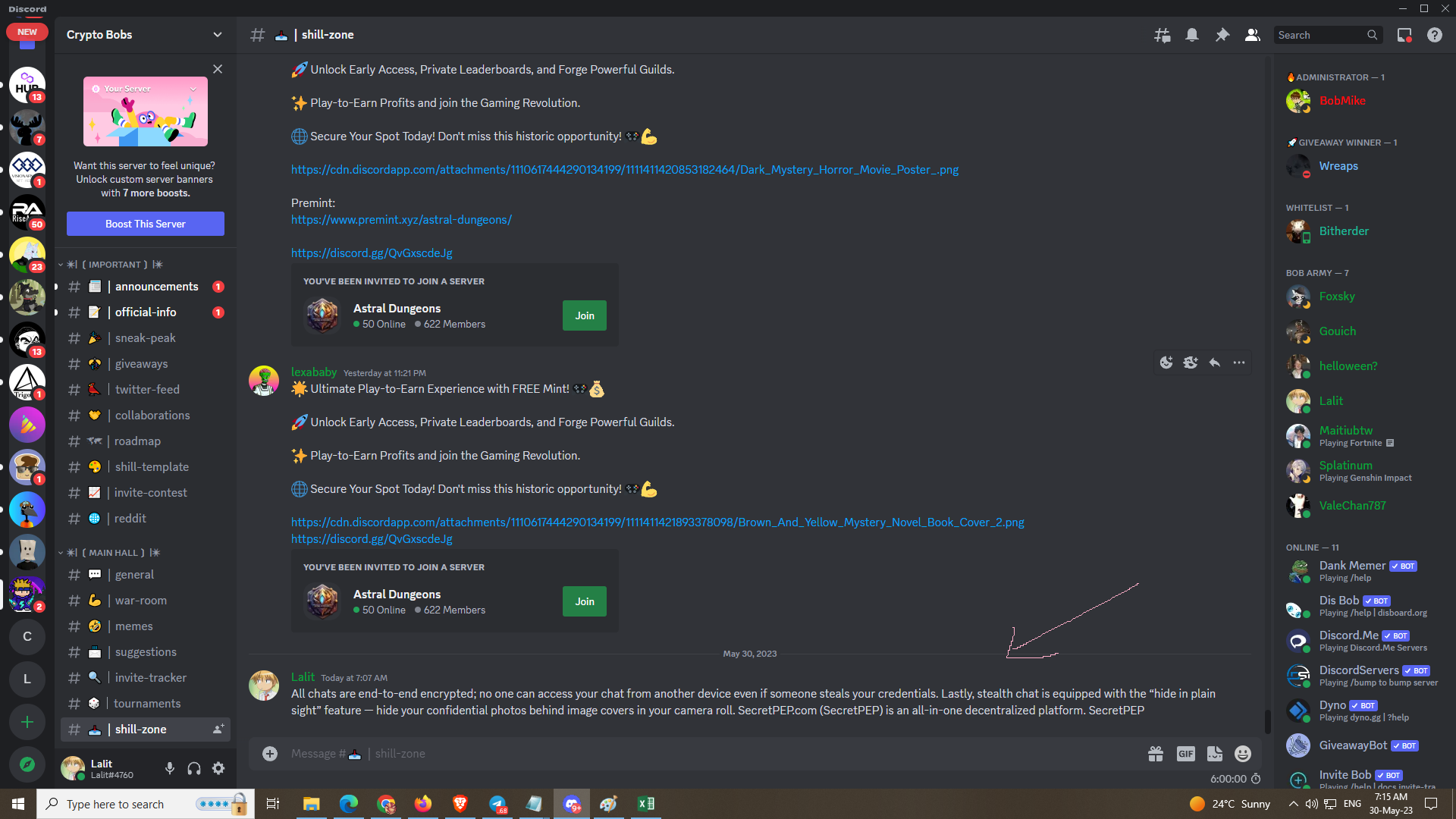
Task: Open Discord Help icon
Action: pyautogui.click(x=1435, y=35)
